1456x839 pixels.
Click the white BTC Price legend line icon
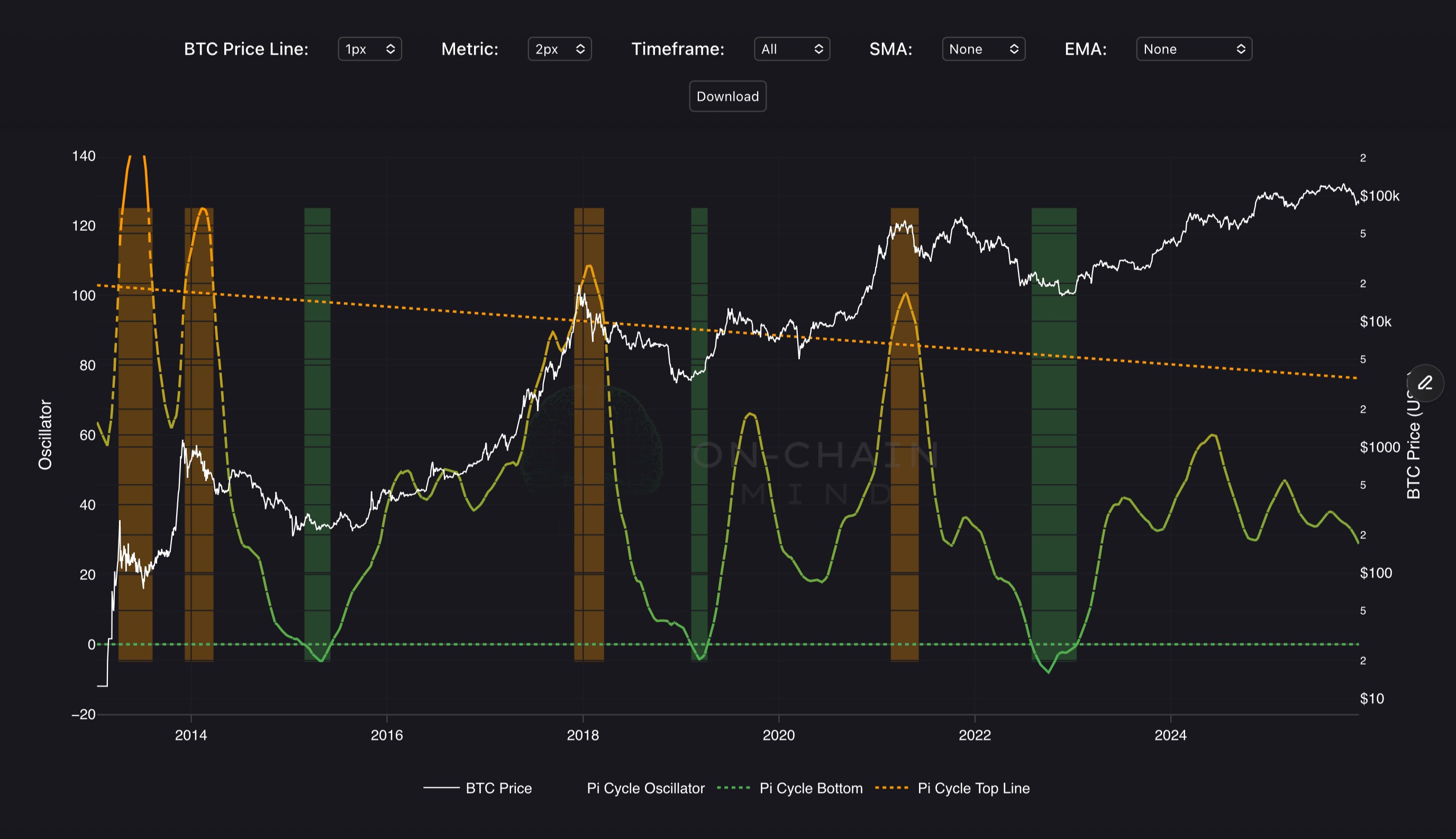[x=441, y=788]
